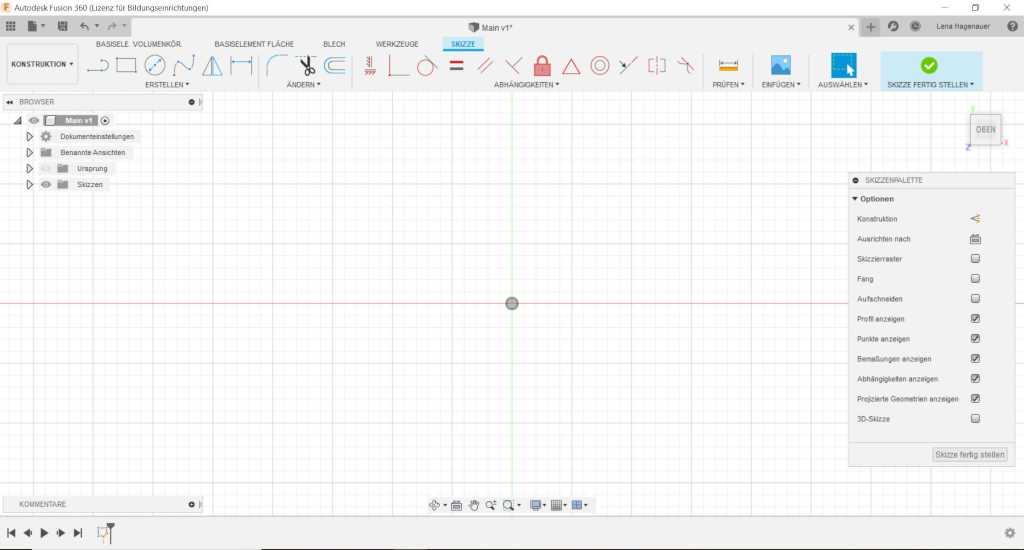This screenshot has width=1024, height=550.
Task: Expand Skizzen tree node
Action: [x=29, y=185]
